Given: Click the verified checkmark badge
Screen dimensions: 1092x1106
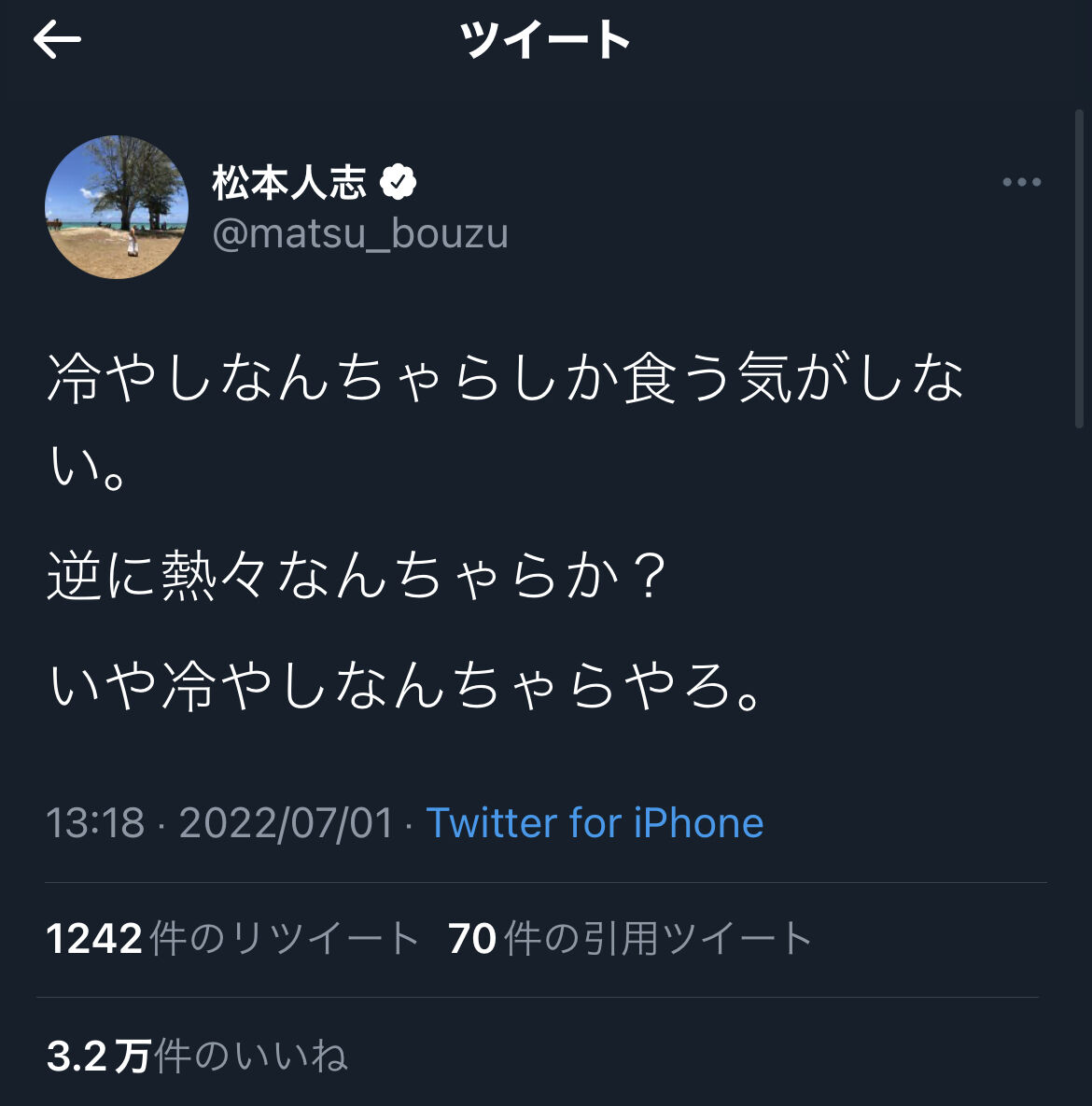Looking at the screenshot, I should coord(399,182).
